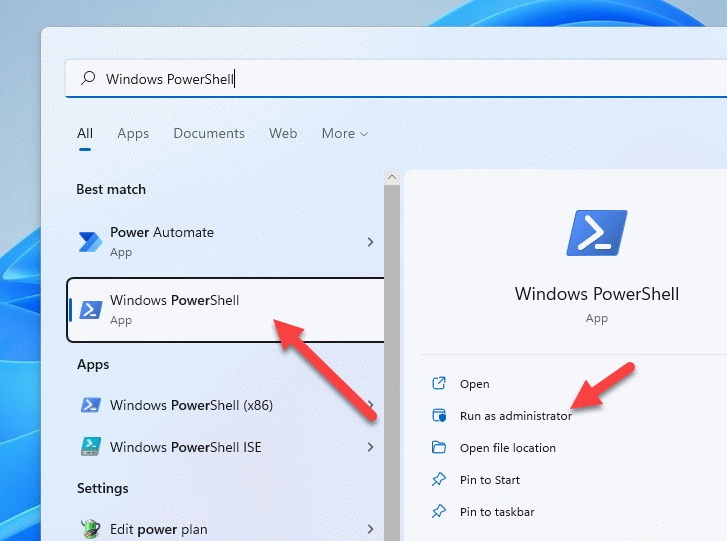
Task: Click the Apps section heading
Action: coord(93,364)
